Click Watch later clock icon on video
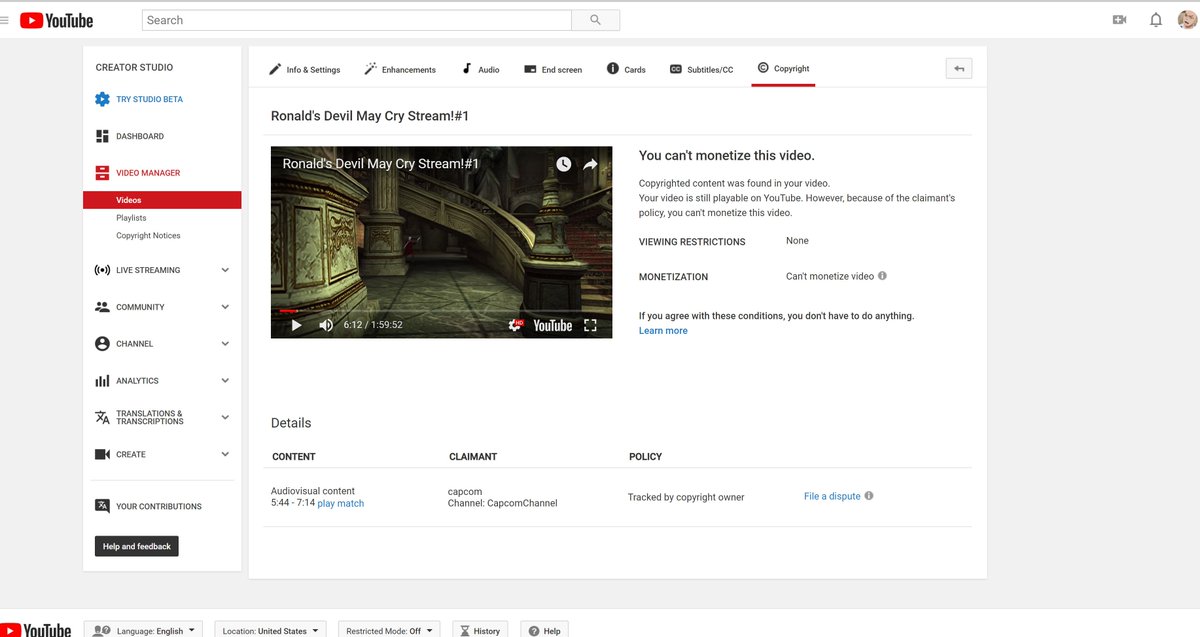The width and height of the screenshot is (1200, 637). tap(564, 164)
